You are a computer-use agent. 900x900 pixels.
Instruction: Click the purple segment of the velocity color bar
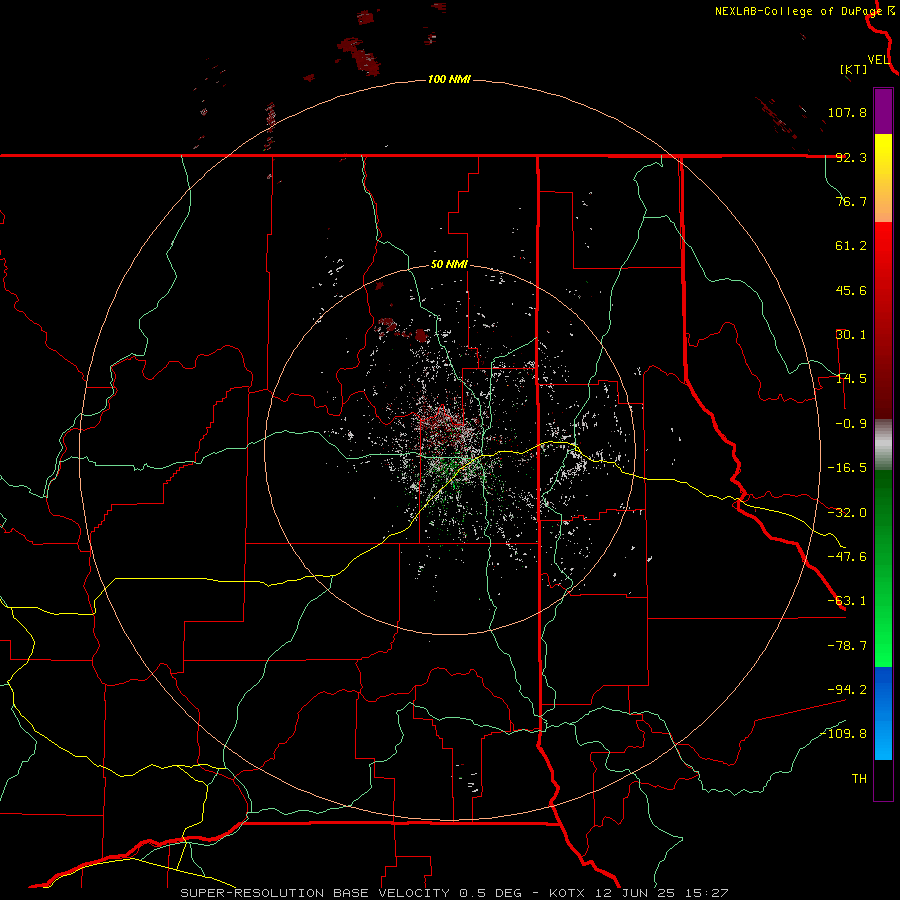click(883, 111)
